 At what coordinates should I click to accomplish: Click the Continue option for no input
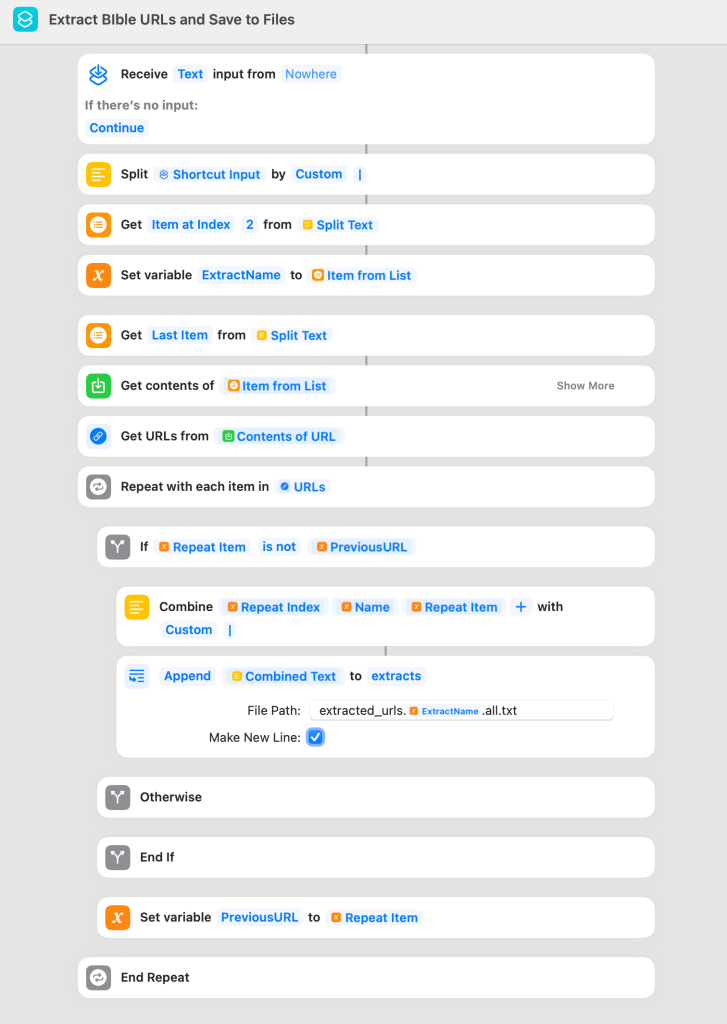click(x=117, y=128)
